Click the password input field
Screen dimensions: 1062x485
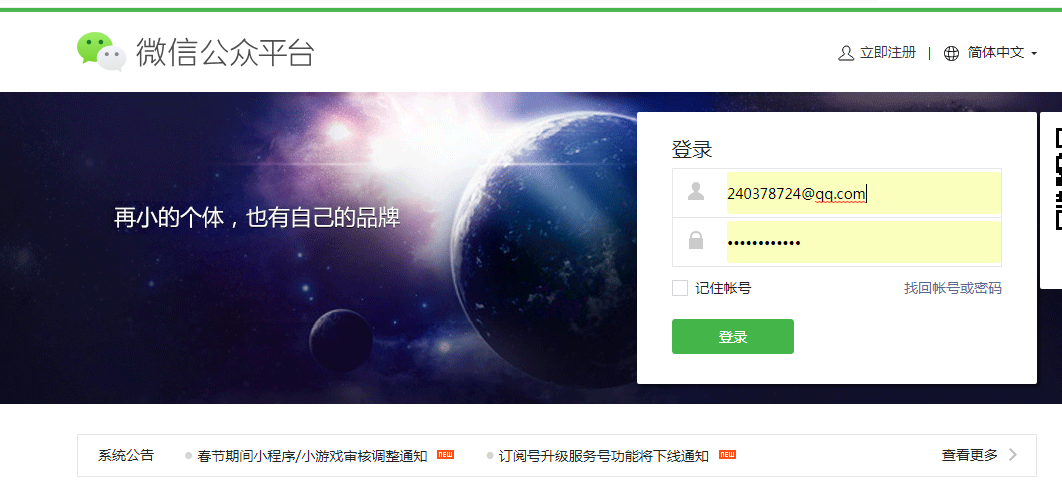pos(864,242)
